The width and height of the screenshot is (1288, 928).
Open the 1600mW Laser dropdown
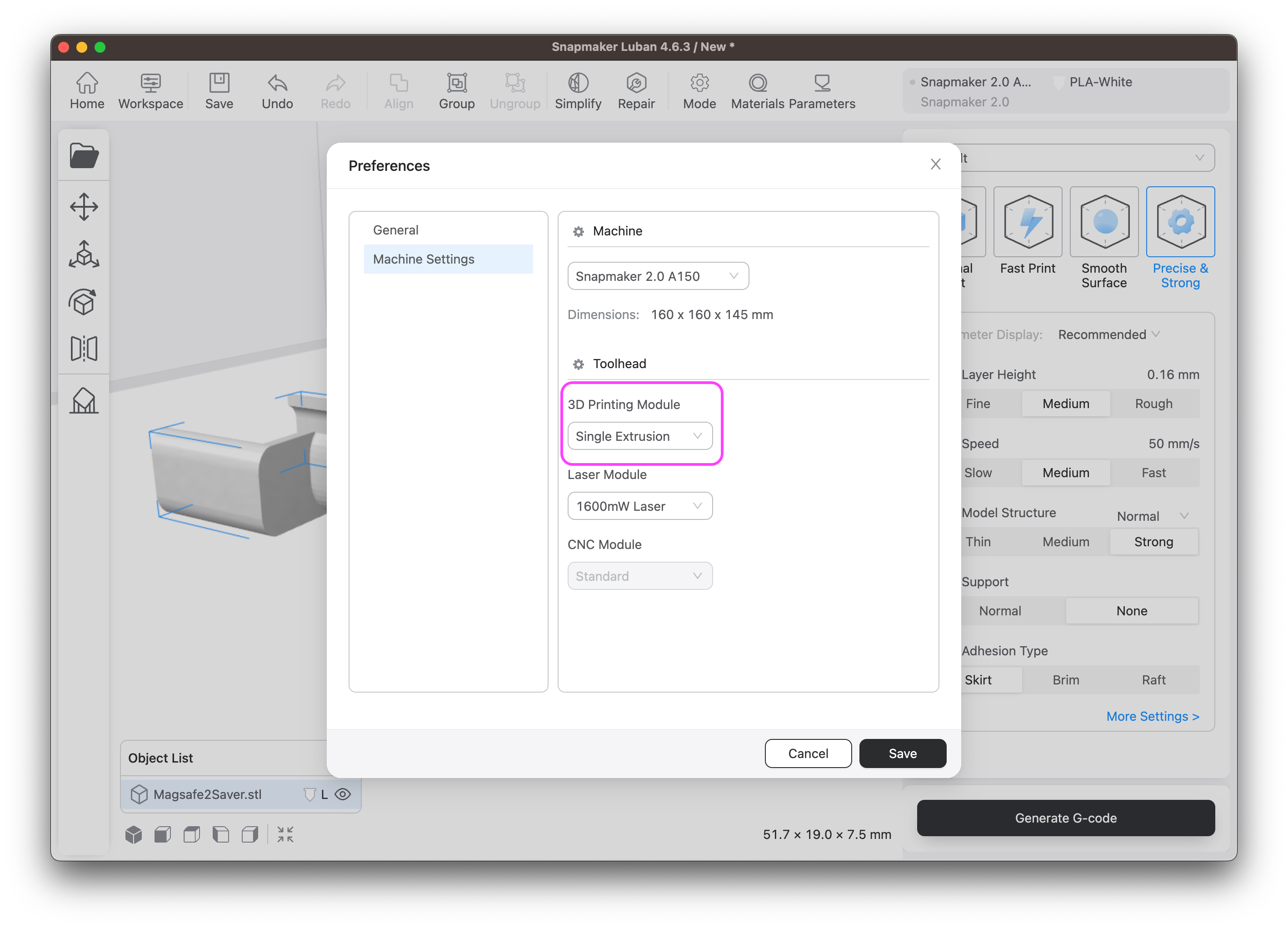point(639,505)
